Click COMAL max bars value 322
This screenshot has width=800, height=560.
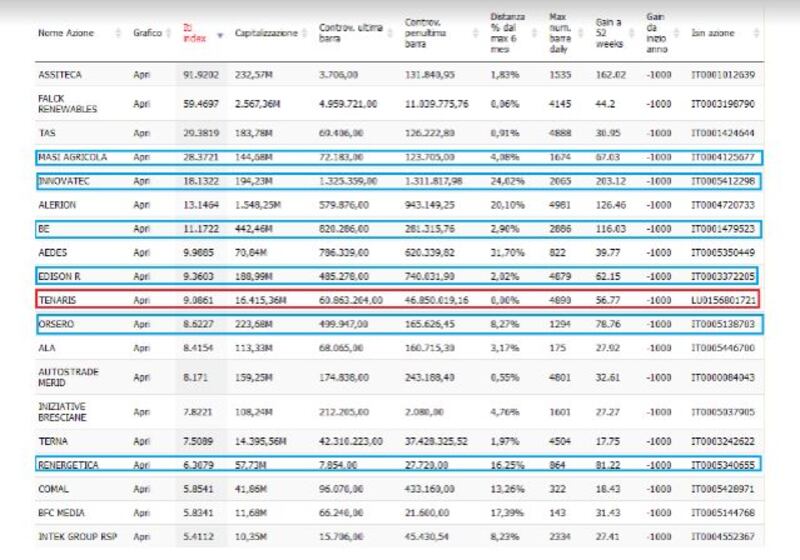557,489
